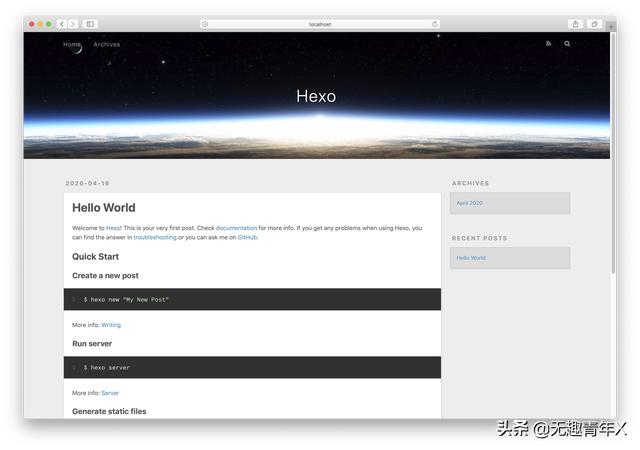Open the Safari share menu
The width and height of the screenshot is (640, 450).
pos(576,24)
